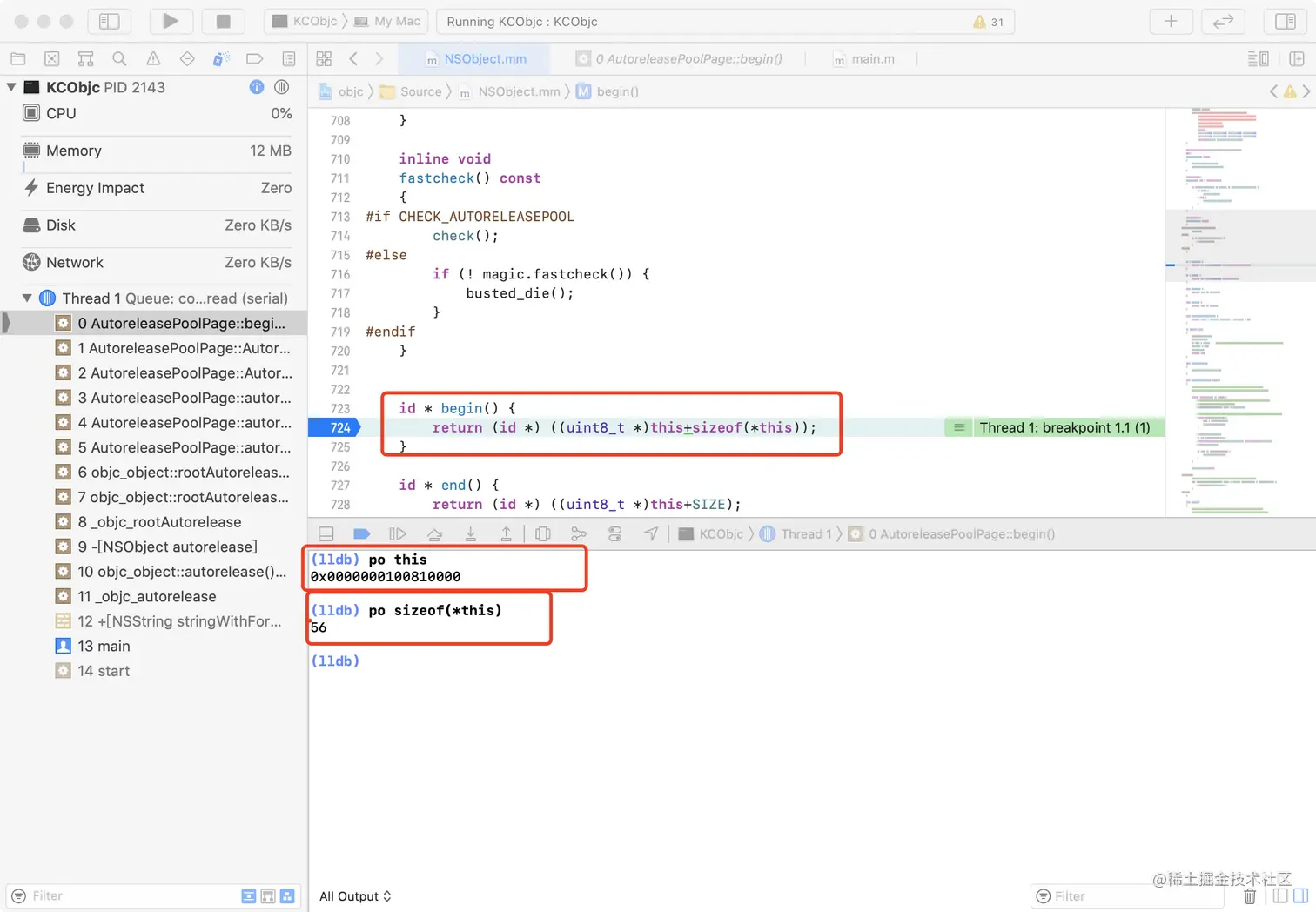Image resolution: width=1316 pixels, height=912 pixels.
Task: Open the Debug navigator spray icon
Action: pos(221,59)
